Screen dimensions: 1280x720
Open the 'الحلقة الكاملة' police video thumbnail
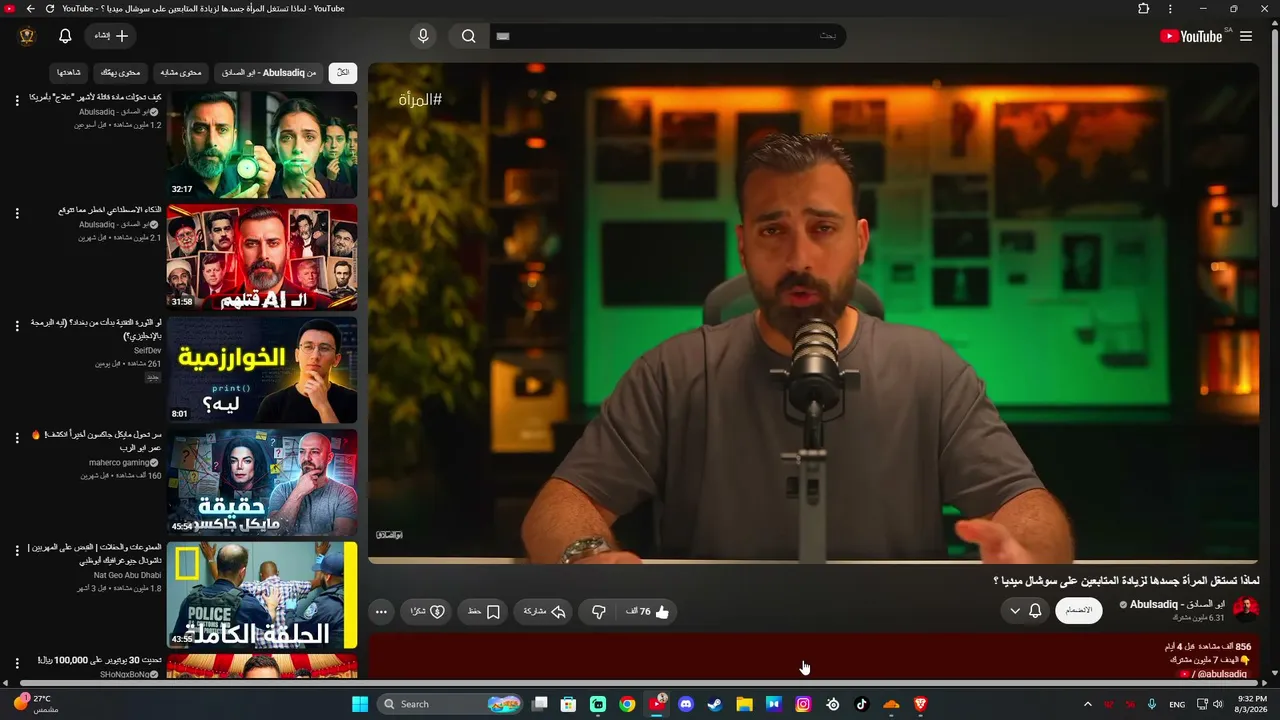(262, 595)
